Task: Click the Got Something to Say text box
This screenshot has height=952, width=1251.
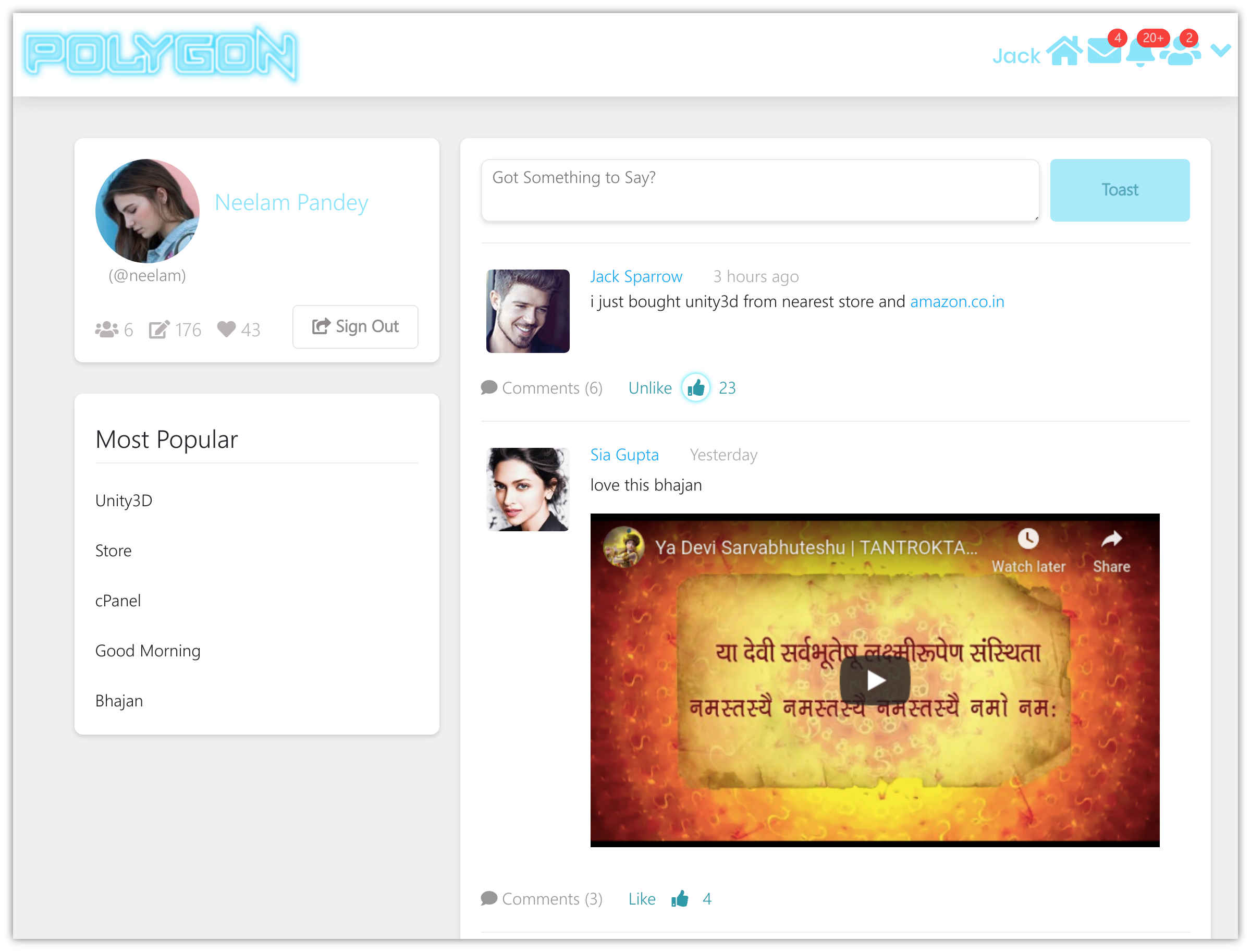Action: (x=760, y=190)
